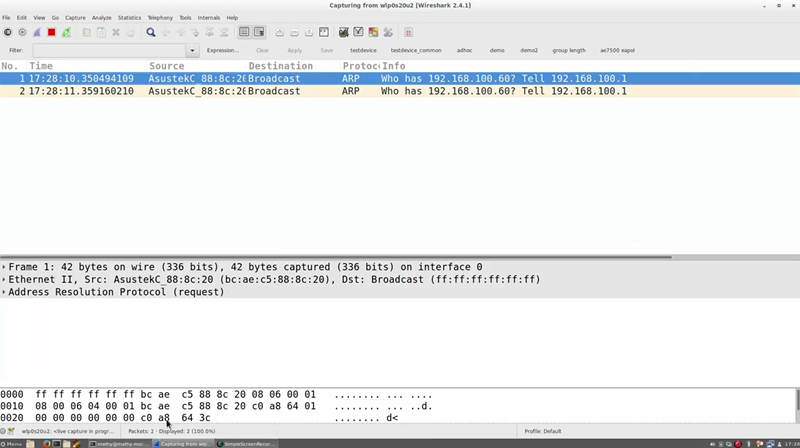The width and height of the screenshot is (800, 448).
Task: Click the Save filter button
Action: (327, 50)
